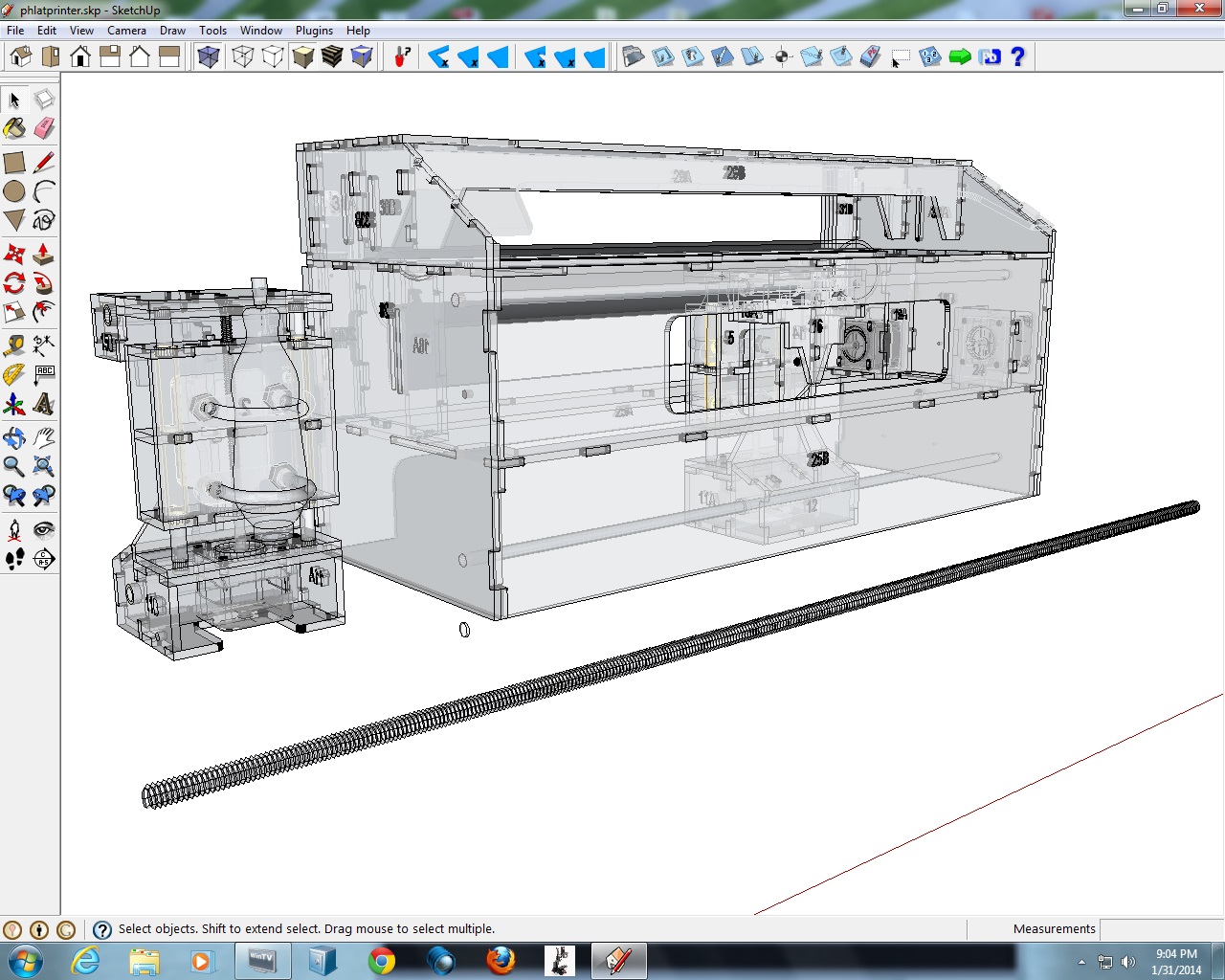
Task: Expand the Window menu
Action: pyautogui.click(x=260, y=31)
